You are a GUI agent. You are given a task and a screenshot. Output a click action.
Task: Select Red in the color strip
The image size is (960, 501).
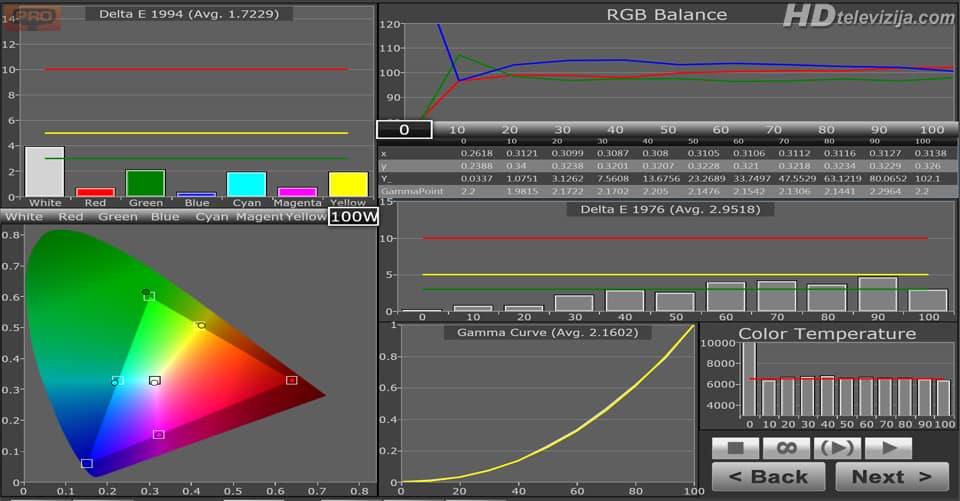tap(71, 216)
